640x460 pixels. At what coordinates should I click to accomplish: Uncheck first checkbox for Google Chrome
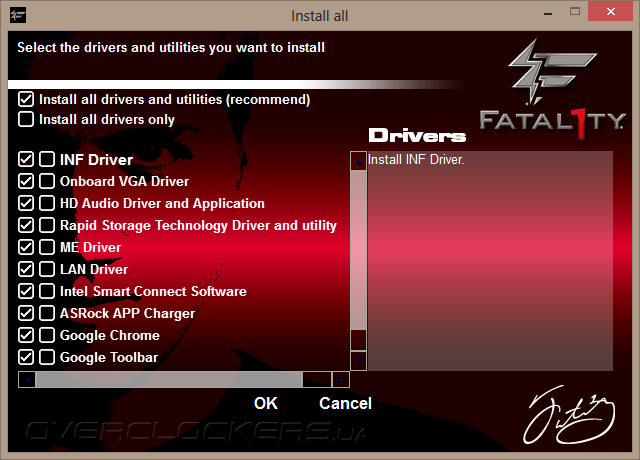[26, 335]
